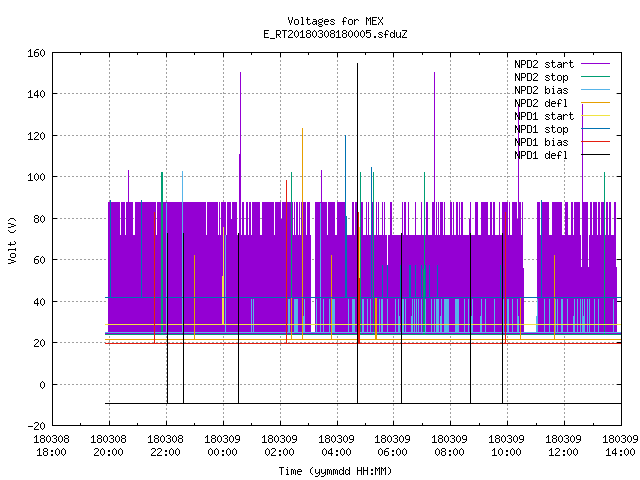
Task: Click the 180309 00:00 time tick label
Action: (x=222, y=445)
